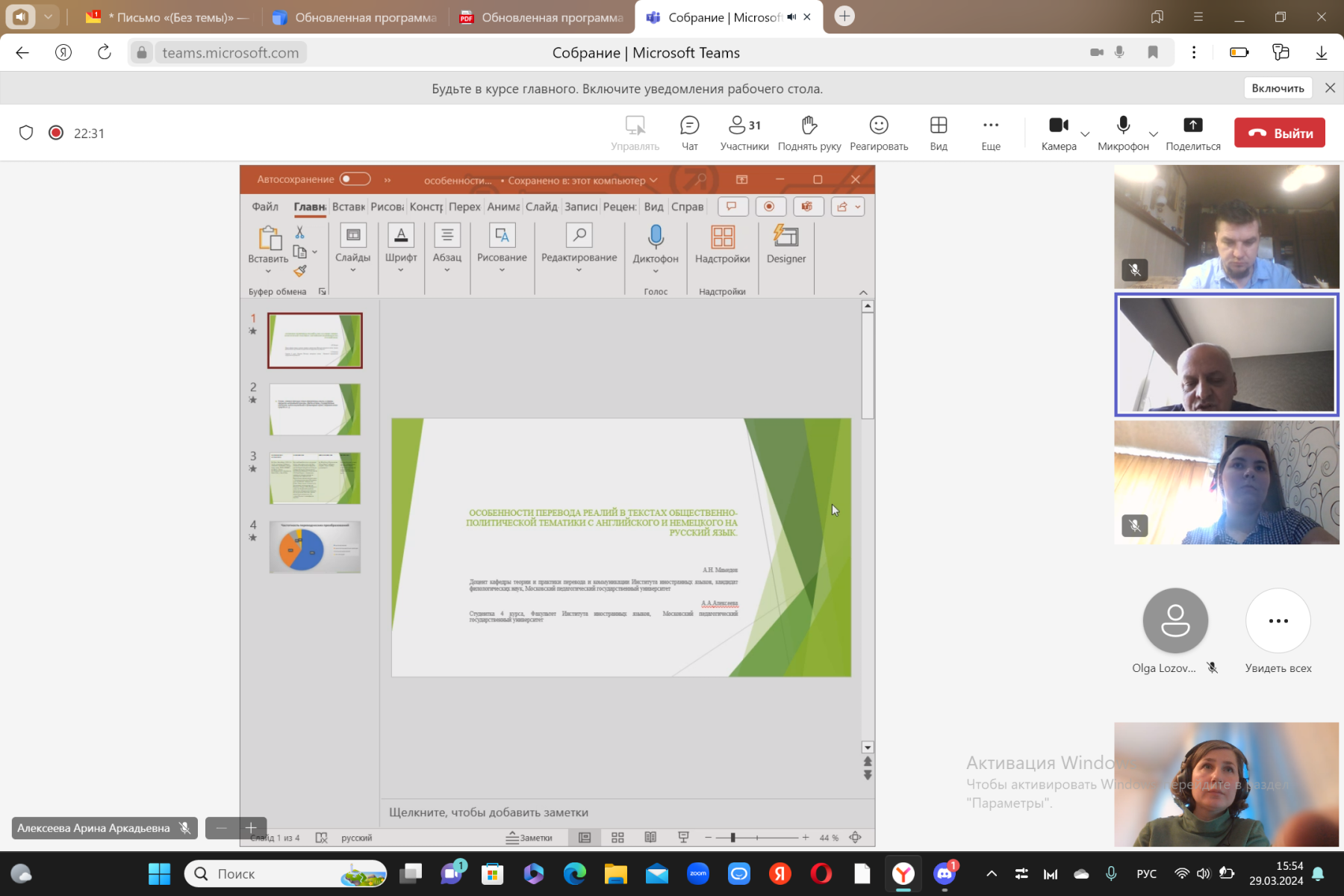Click the Format Painter brush icon
This screenshot has height=896, width=1344.
299,270
